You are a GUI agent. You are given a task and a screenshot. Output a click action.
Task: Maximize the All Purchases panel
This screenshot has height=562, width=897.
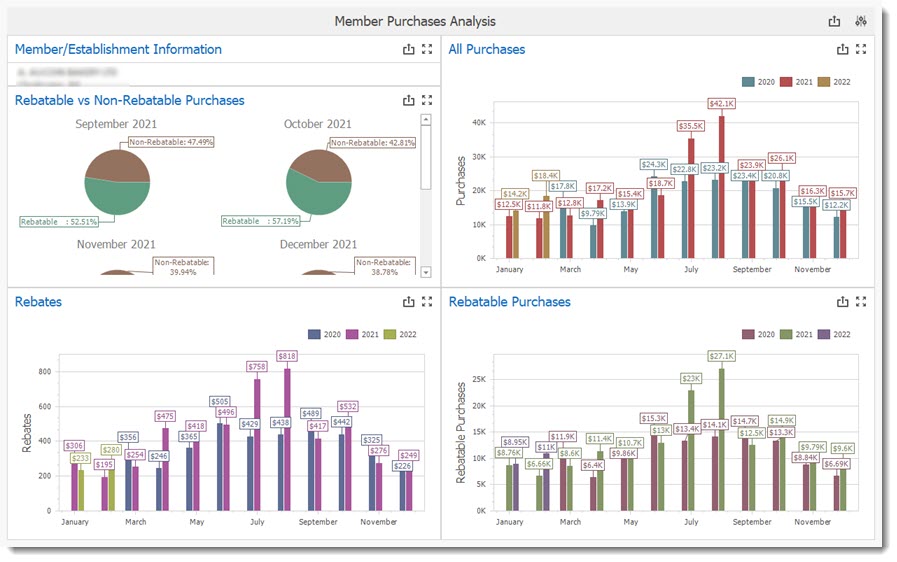pyautogui.click(x=861, y=49)
